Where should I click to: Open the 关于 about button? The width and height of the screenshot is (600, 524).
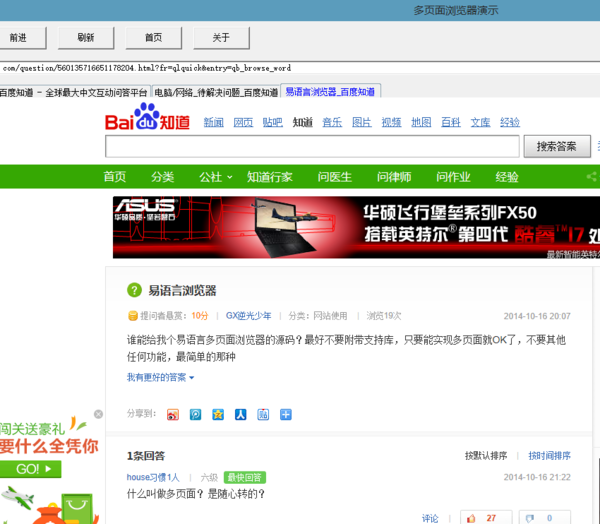coord(222,38)
